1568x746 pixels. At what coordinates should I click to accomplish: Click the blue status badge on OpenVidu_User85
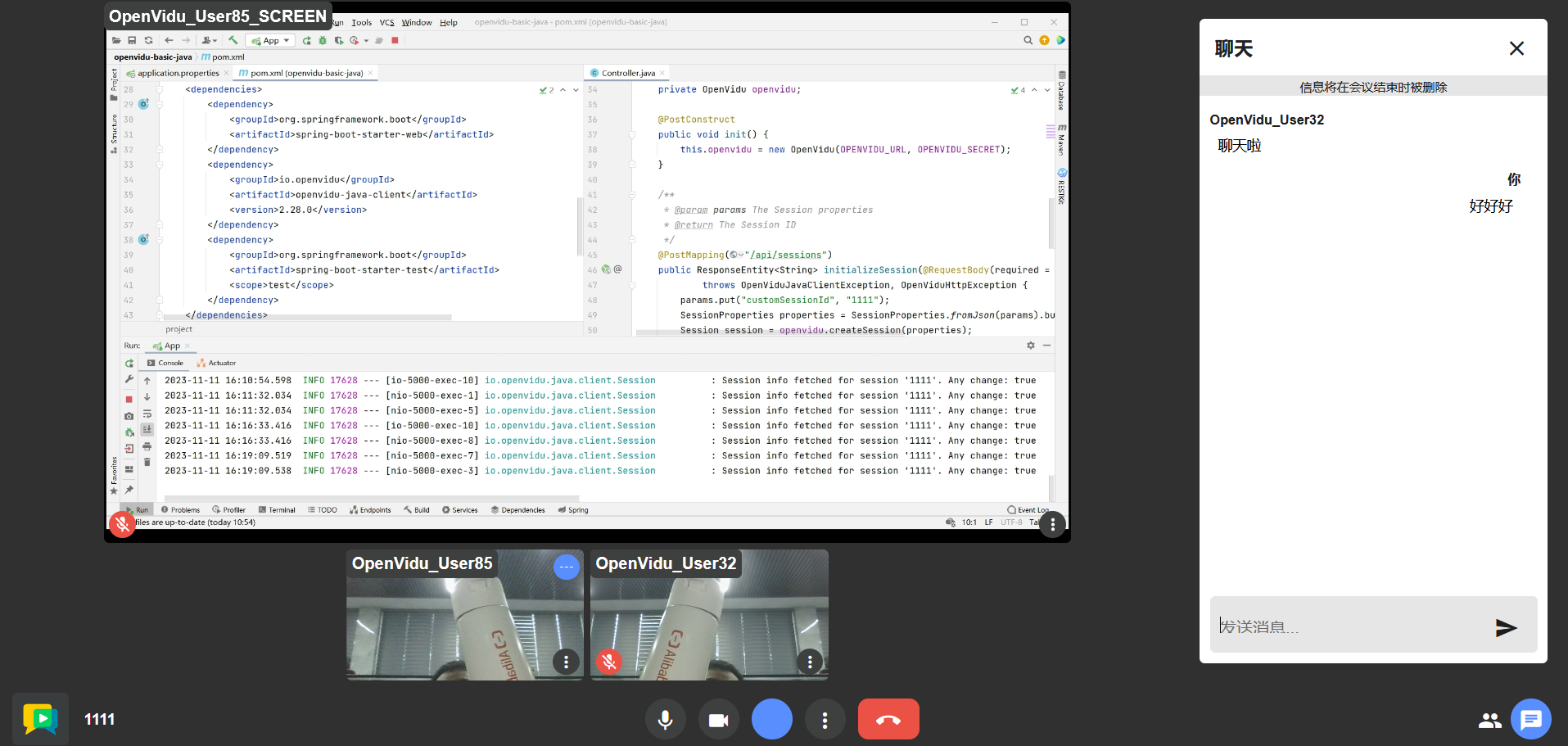pos(567,567)
